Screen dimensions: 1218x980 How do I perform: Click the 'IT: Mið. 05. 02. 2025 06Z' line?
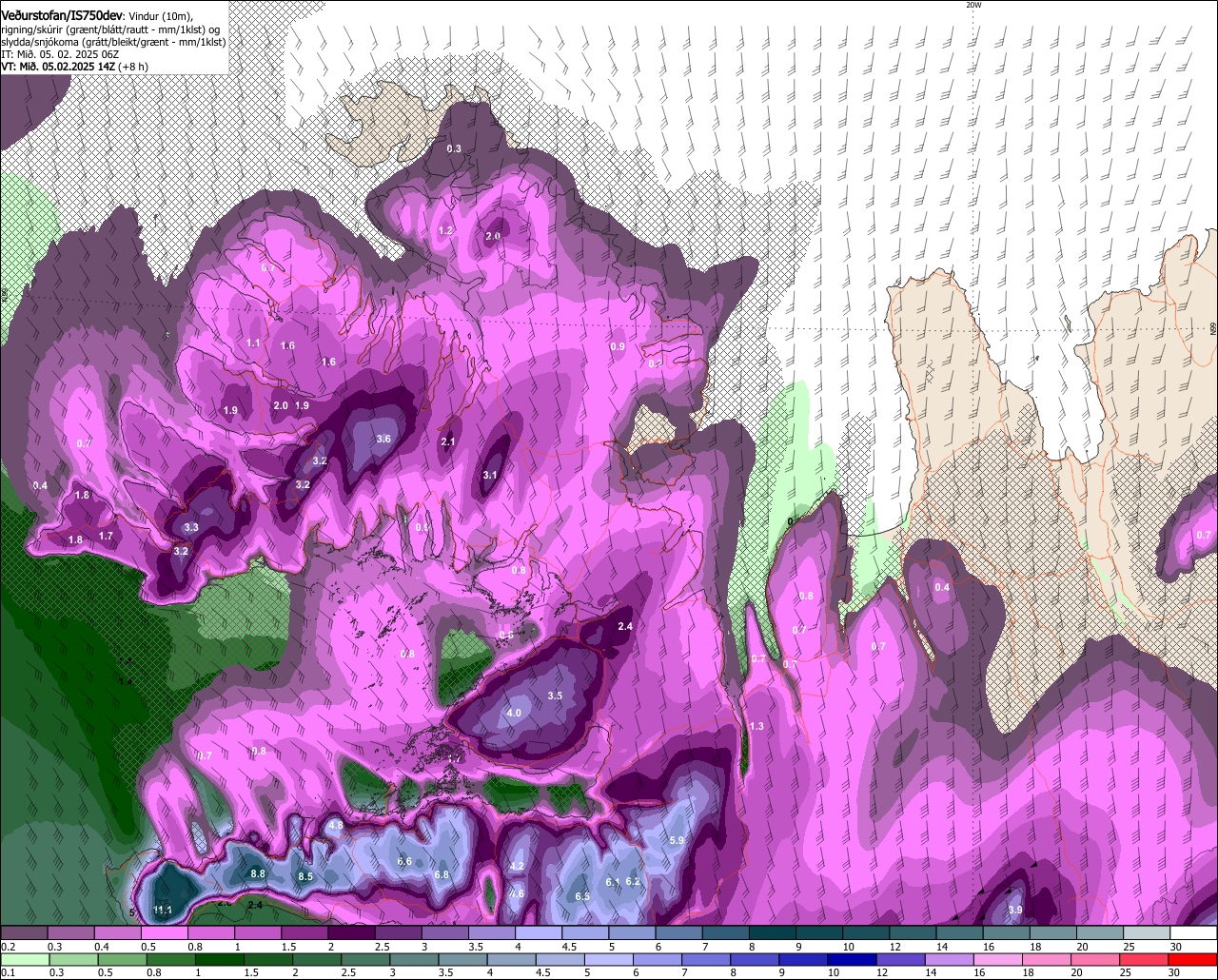coord(60,54)
